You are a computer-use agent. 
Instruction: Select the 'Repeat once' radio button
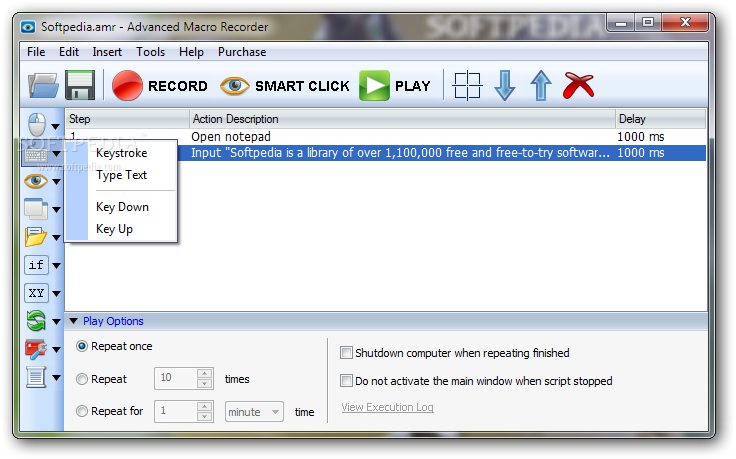[x=82, y=346]
